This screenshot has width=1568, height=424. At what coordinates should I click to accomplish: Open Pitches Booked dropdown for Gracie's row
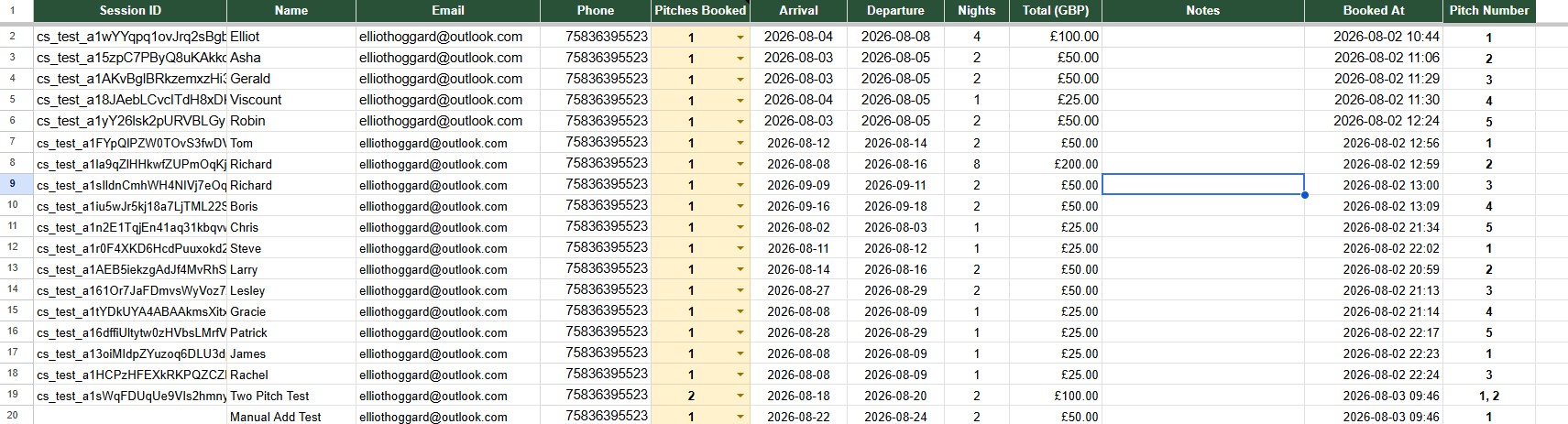(740, 312)
